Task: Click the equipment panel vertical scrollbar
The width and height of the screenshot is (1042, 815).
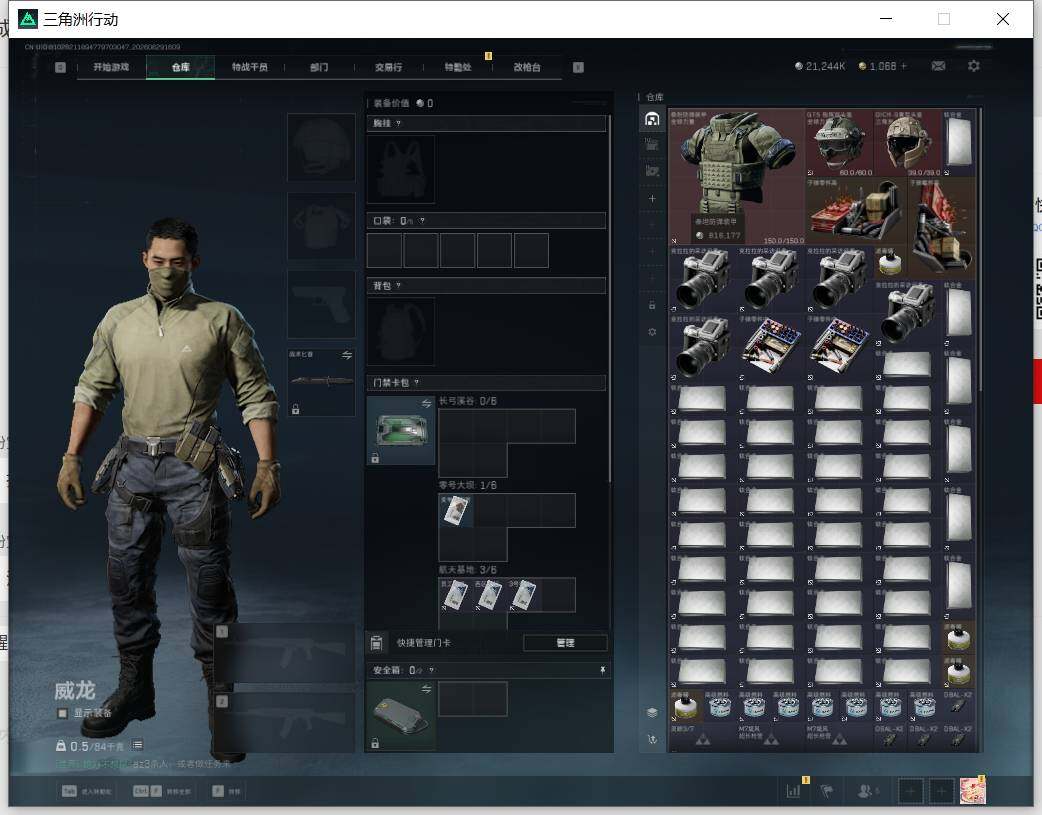Action: [609, 299]
